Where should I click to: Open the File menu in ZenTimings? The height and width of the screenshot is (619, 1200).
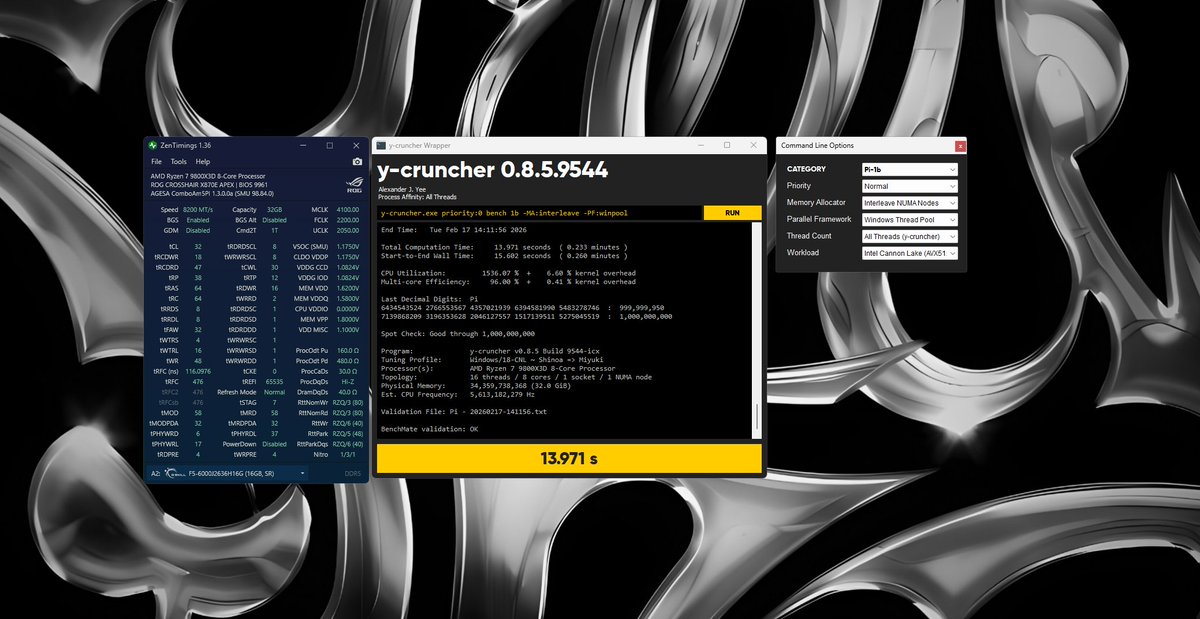(156, 161)
